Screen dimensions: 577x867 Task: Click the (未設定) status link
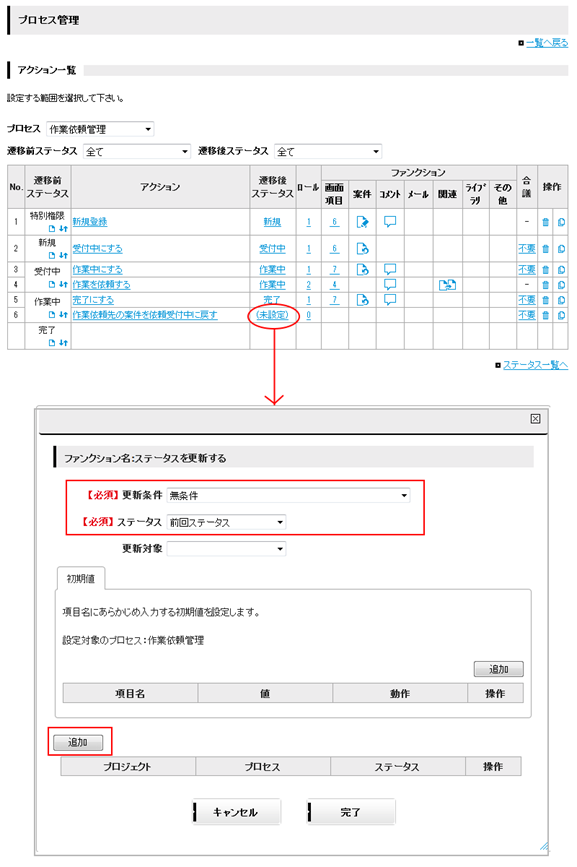[272, 315]
